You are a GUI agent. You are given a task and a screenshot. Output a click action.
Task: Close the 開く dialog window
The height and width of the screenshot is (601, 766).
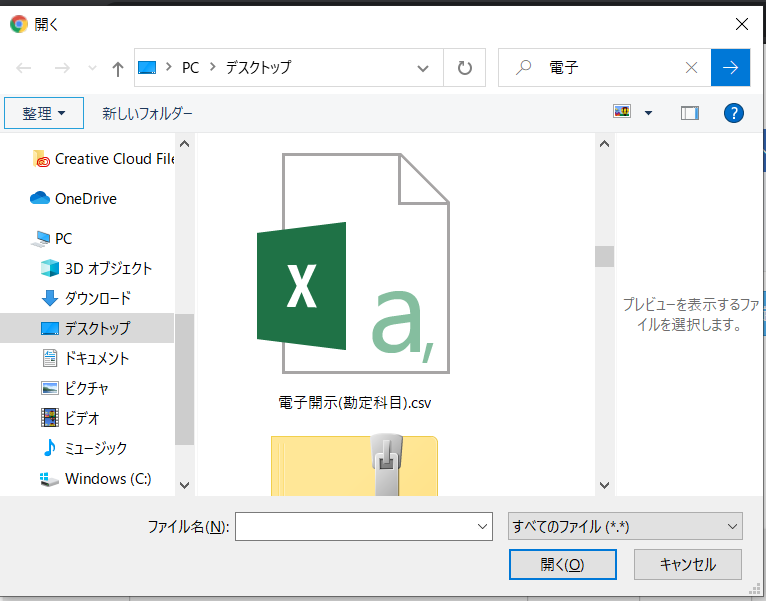[742, 23]
